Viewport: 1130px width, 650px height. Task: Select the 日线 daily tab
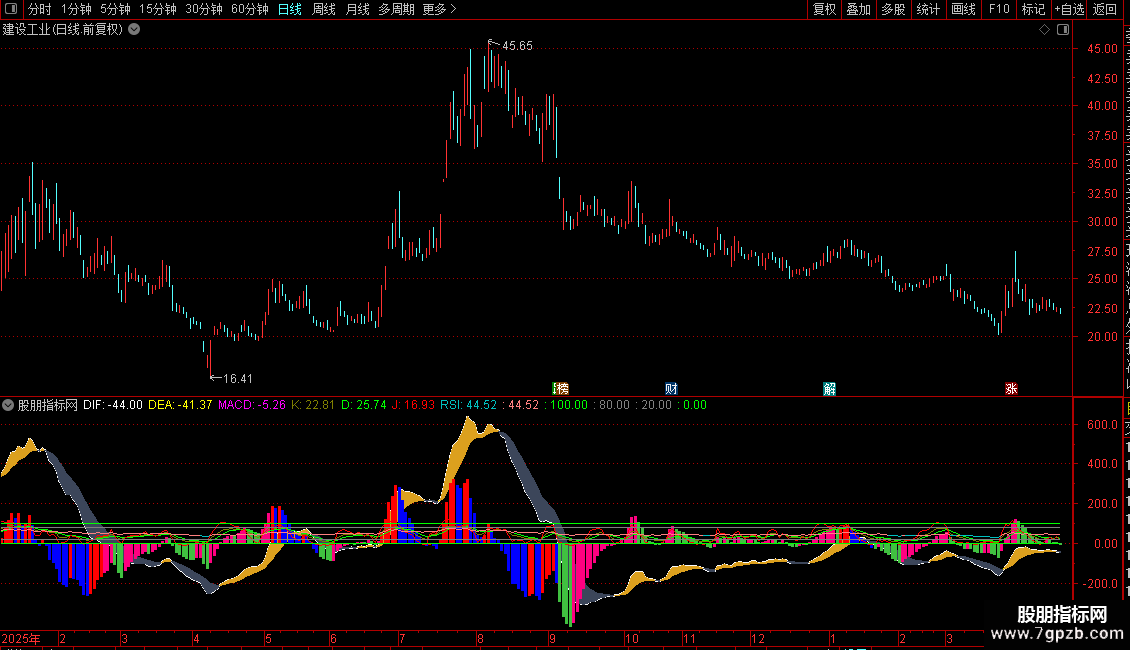point(290,9)
